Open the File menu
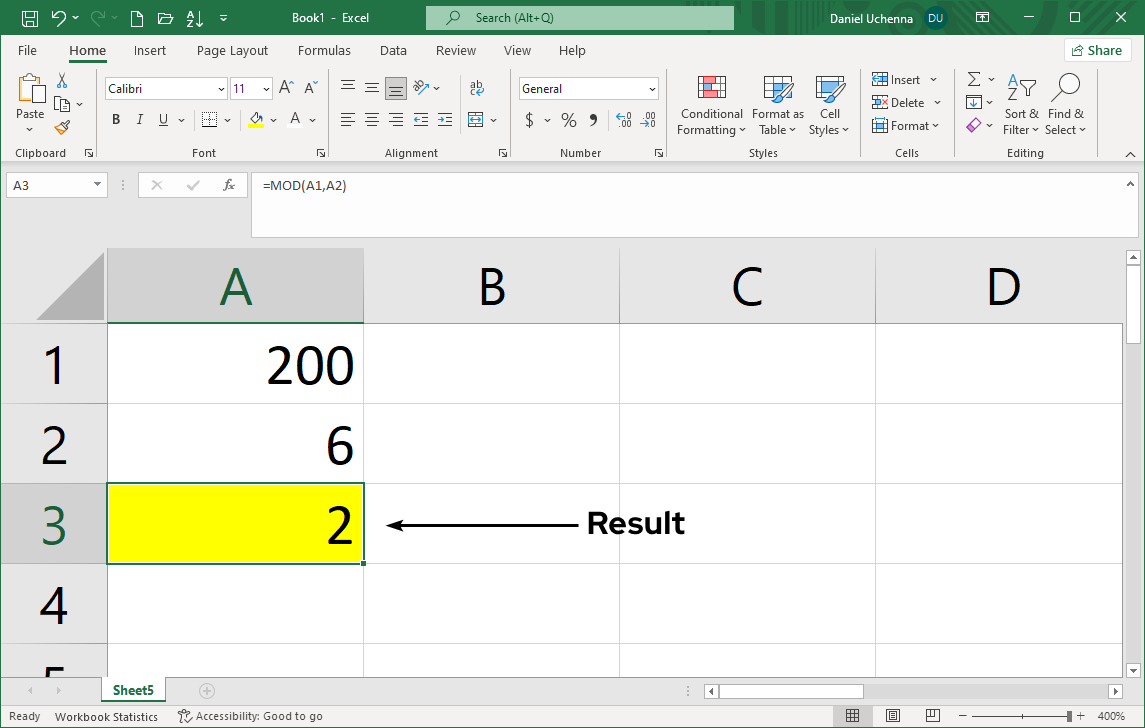1145x728 pixels. 27,50
